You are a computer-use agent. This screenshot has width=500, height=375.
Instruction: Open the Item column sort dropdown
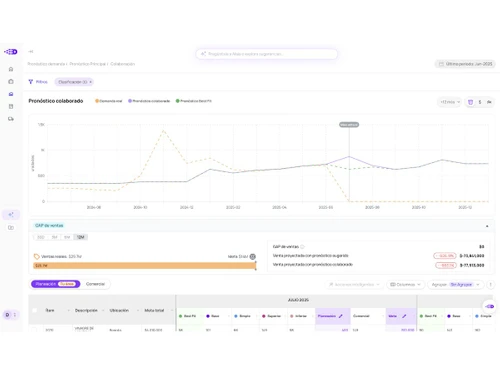[68, 310]
